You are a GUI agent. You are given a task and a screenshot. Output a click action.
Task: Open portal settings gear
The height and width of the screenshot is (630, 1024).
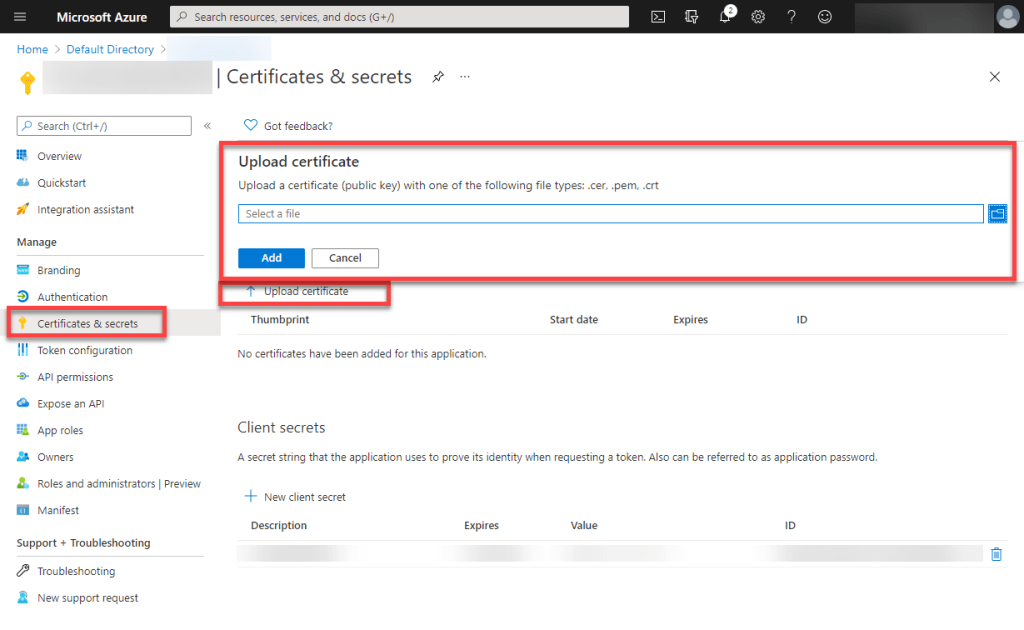[x=757, y=16]
